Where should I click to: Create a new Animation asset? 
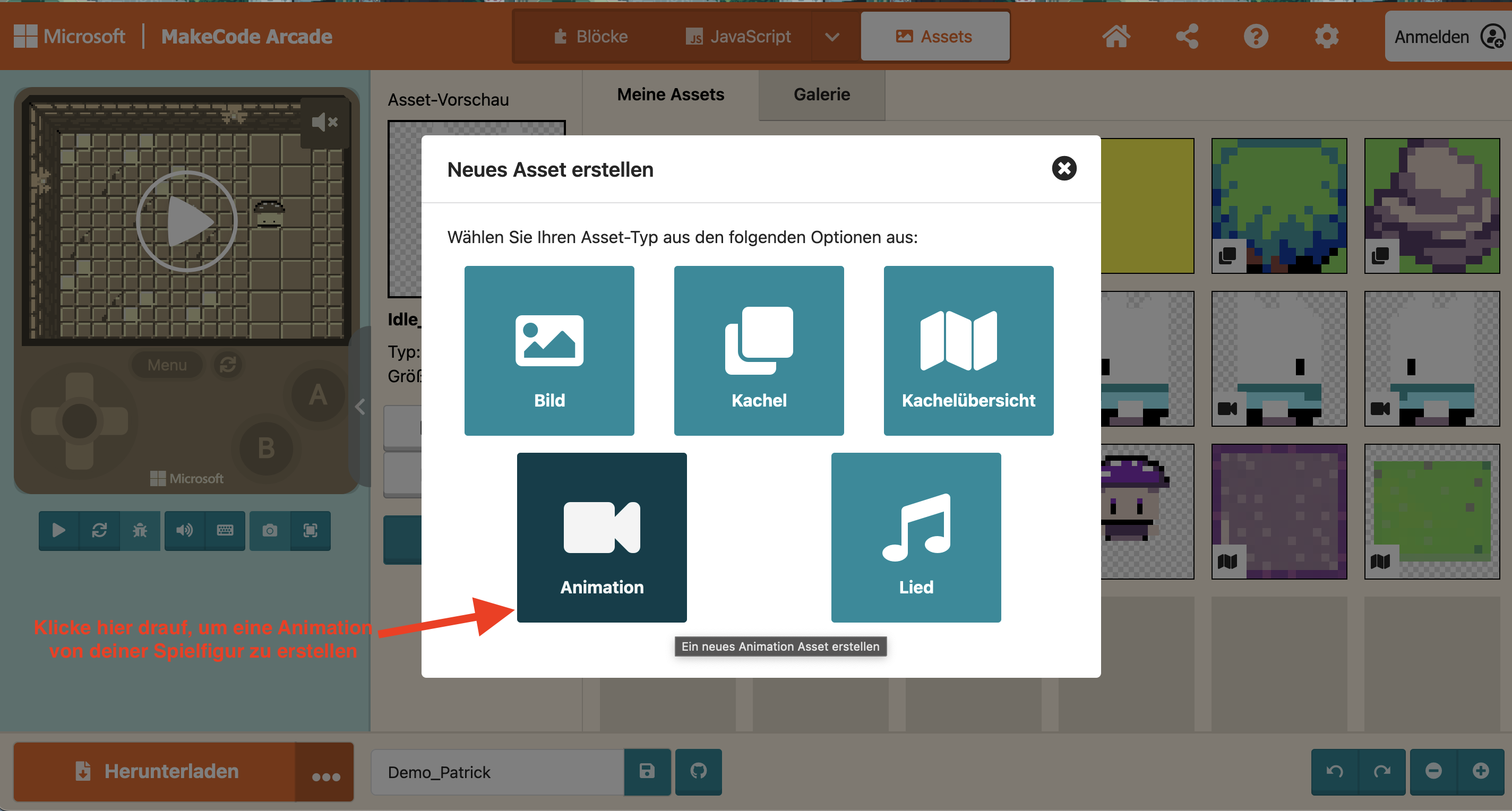(x=601, y=537)
